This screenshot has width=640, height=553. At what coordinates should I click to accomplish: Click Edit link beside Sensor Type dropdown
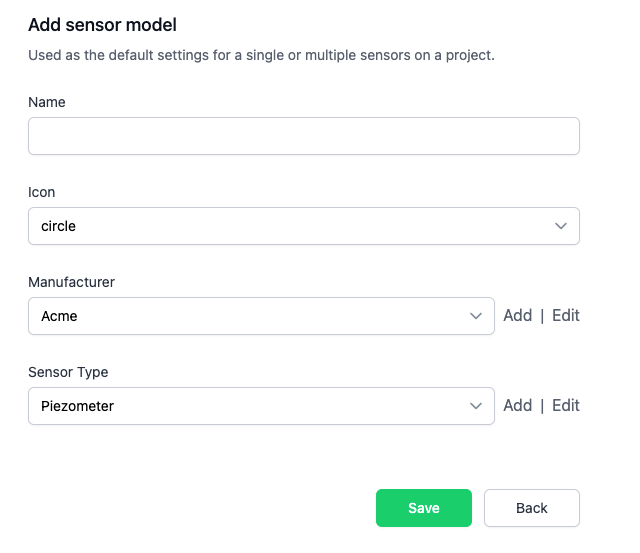pos(566,406)
